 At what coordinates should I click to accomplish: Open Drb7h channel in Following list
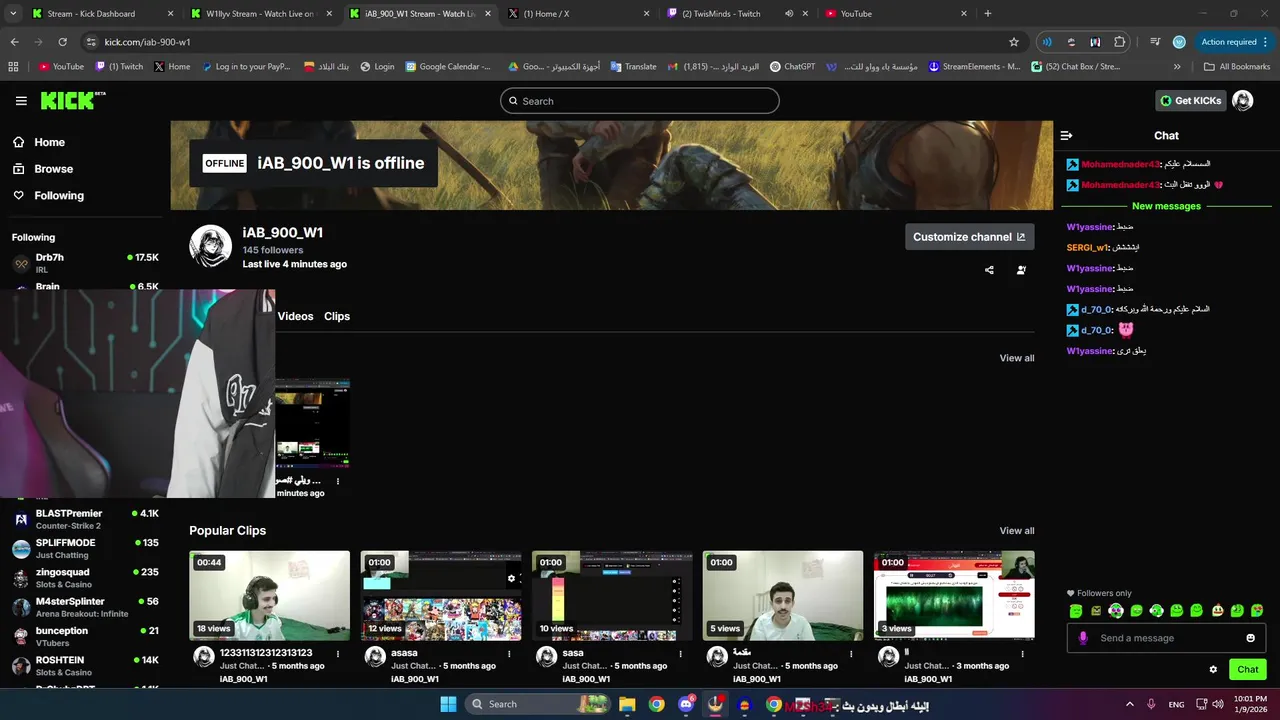85,263
